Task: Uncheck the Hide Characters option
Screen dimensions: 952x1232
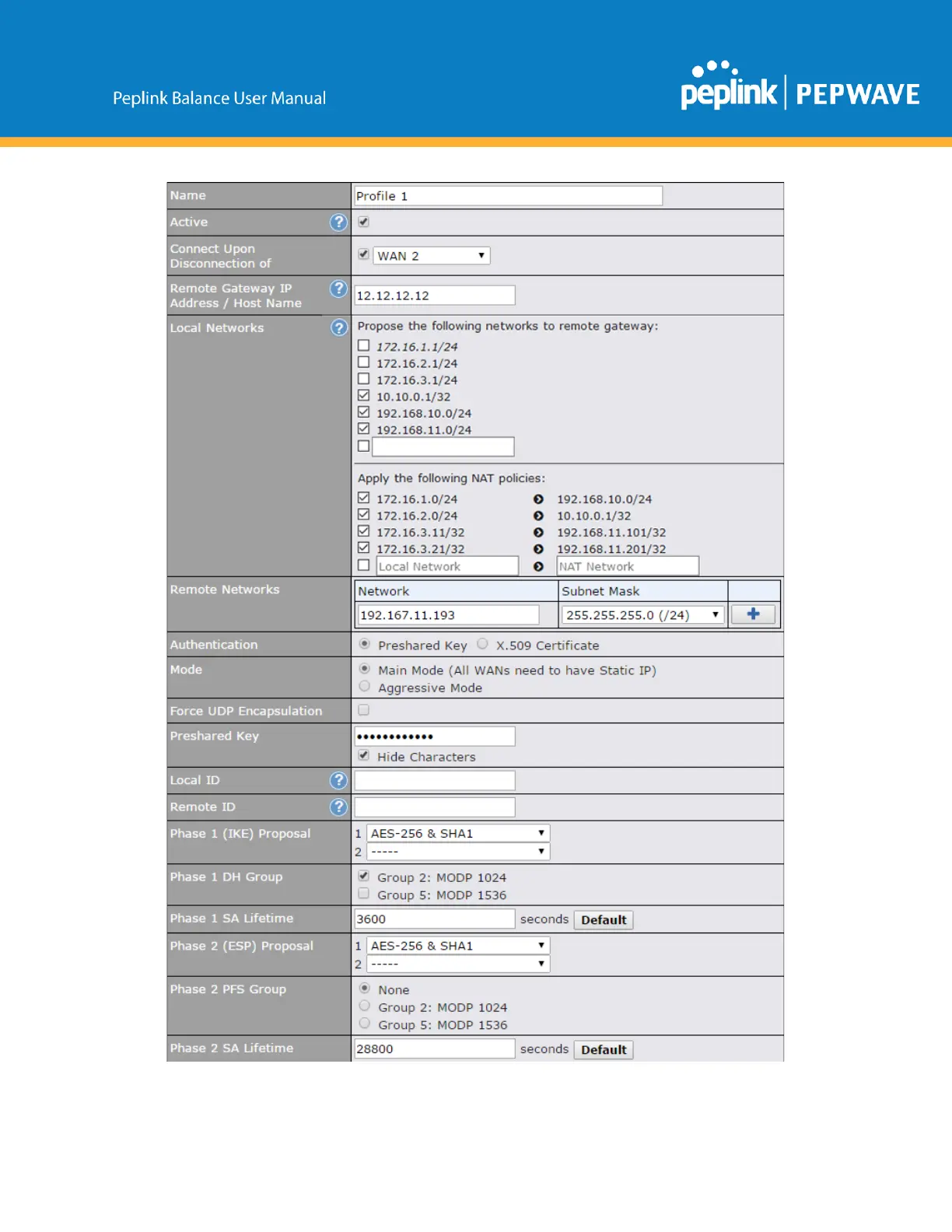Action: pyautogui.click(x=363, y=755)
